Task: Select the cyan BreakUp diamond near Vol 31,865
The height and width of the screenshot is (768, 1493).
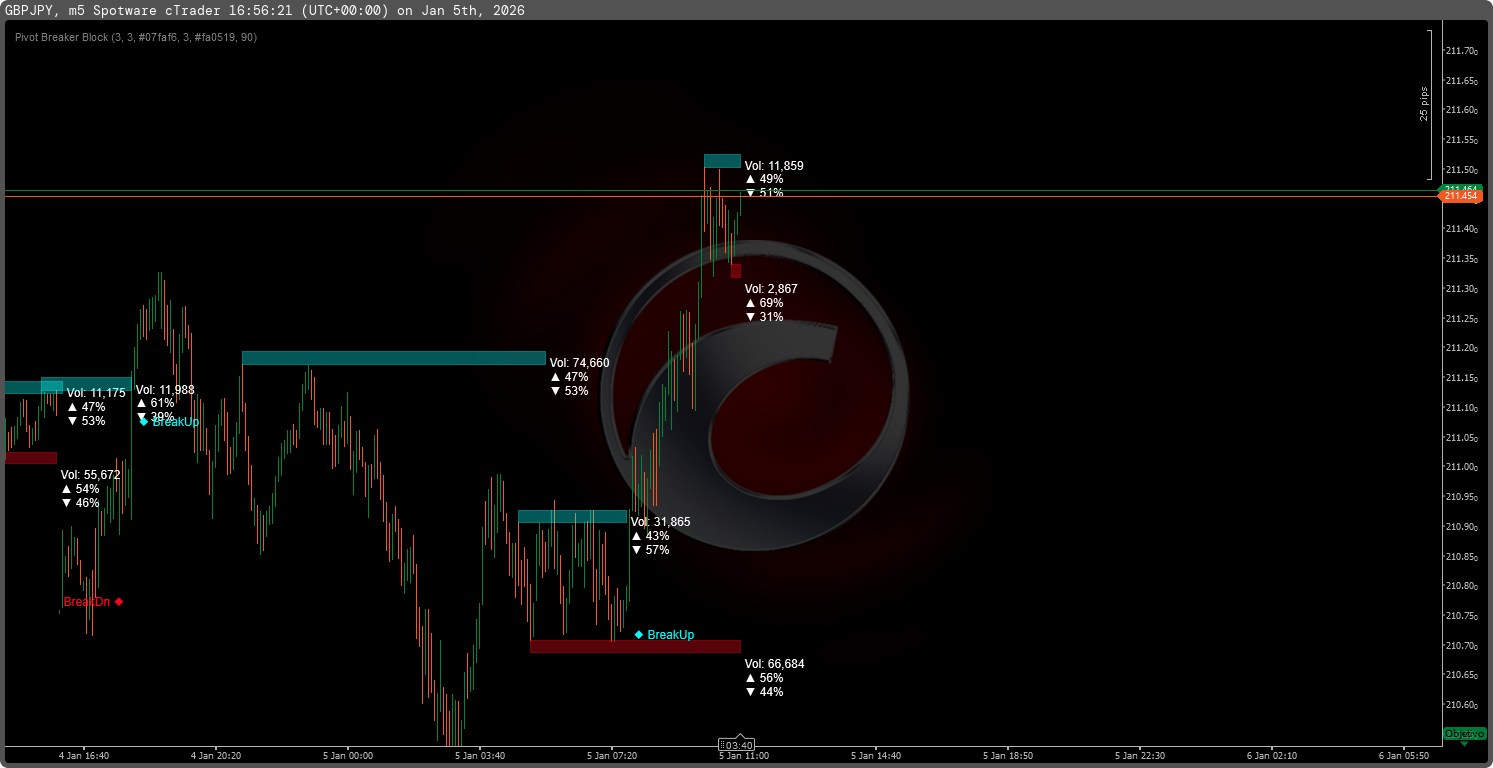Action: pyautogui.click(x=637, y=633)
